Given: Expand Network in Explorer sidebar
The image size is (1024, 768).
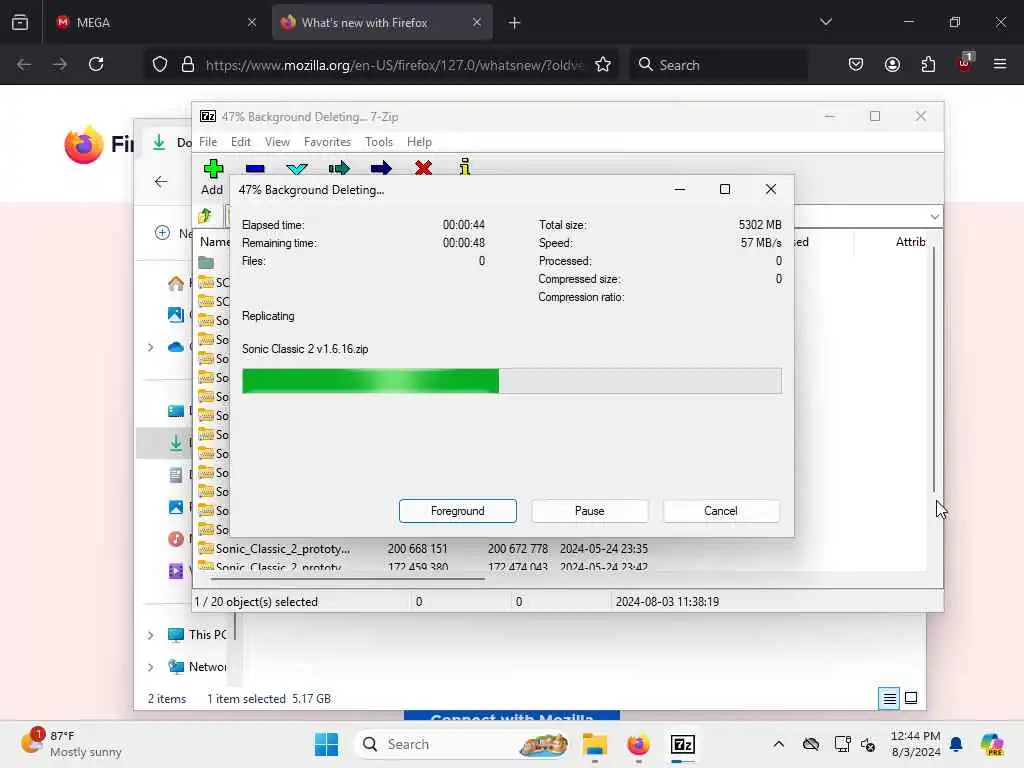Looking at the screenshot, I should (151, 667).
